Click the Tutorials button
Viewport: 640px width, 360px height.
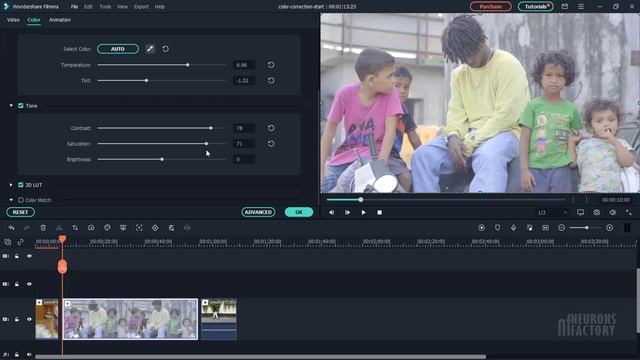tap(536, 7)
